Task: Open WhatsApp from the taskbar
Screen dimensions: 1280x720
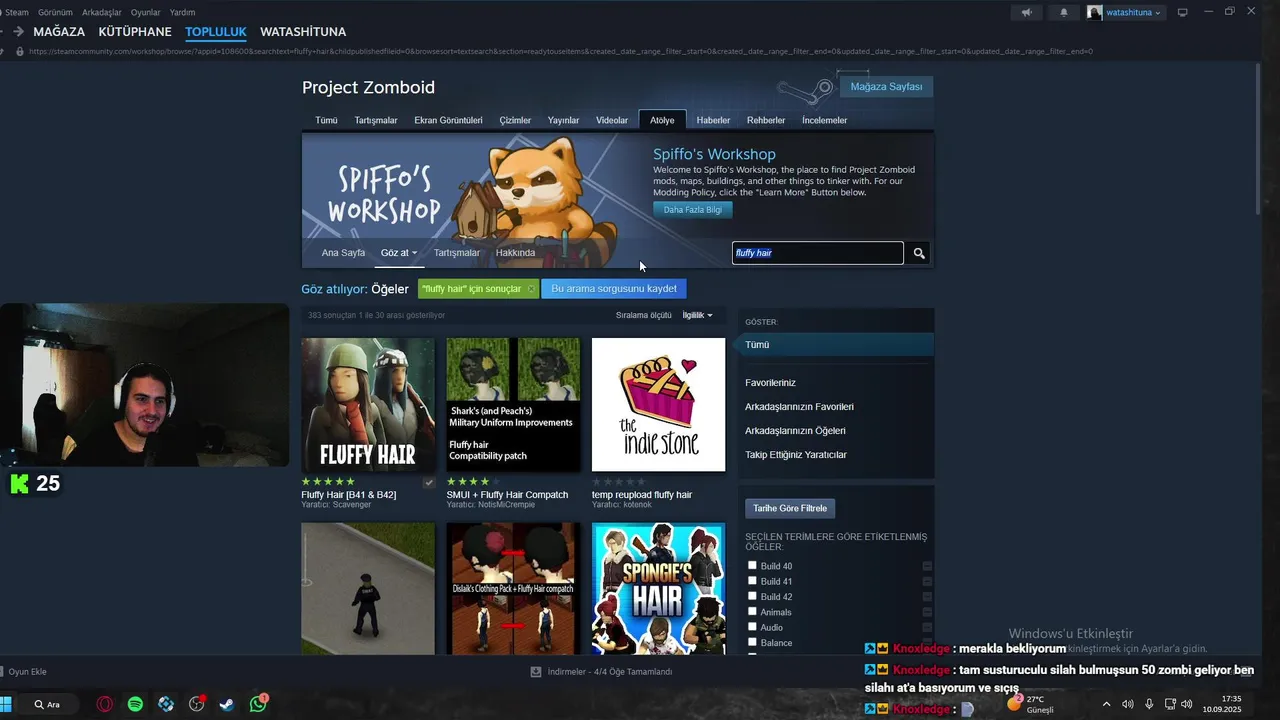Action: click(258, 704)
